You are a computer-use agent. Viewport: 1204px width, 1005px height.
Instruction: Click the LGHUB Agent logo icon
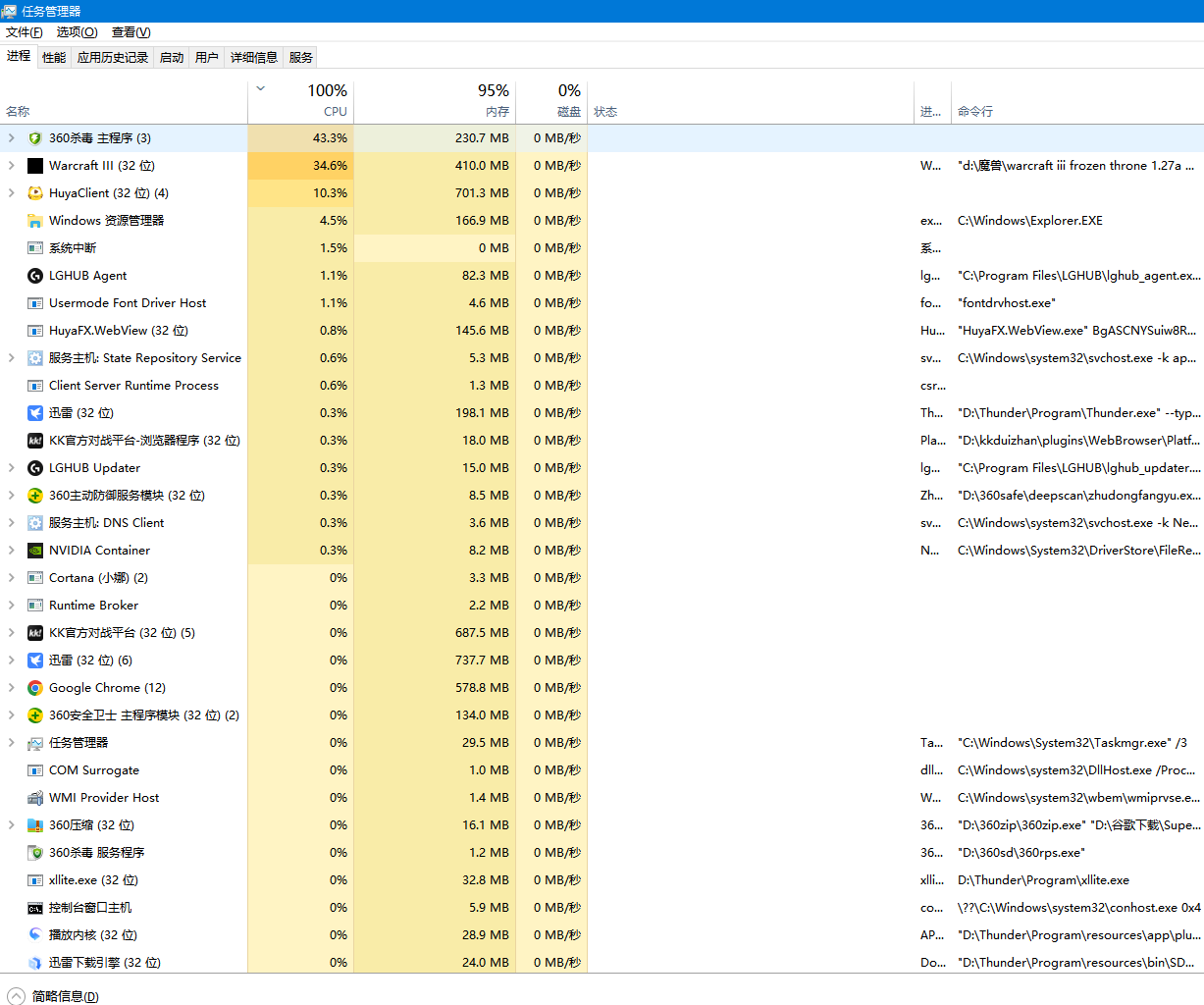(x=35, y=276)
